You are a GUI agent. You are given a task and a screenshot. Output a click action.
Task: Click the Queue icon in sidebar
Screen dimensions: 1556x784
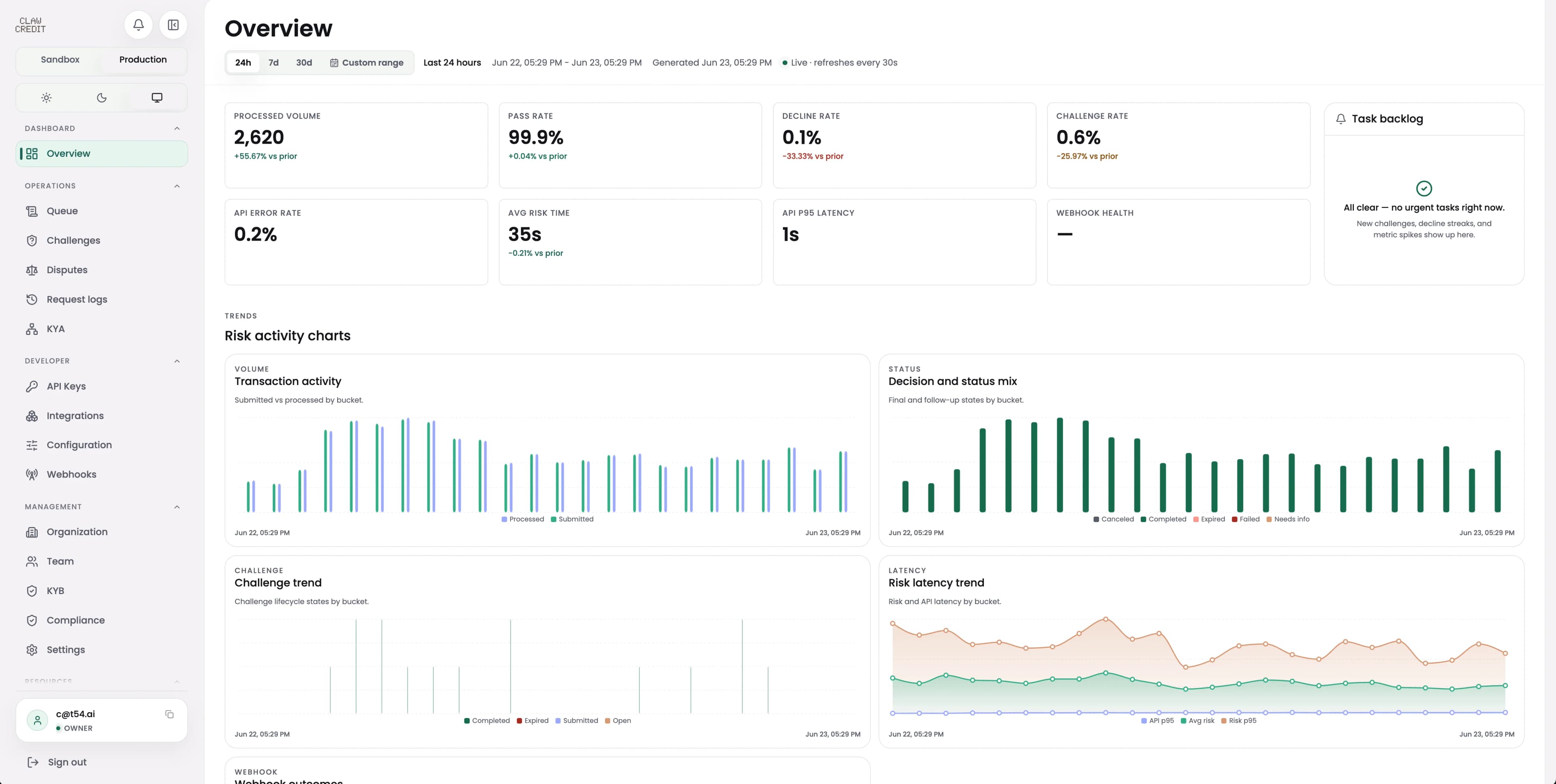pos(32,211)
